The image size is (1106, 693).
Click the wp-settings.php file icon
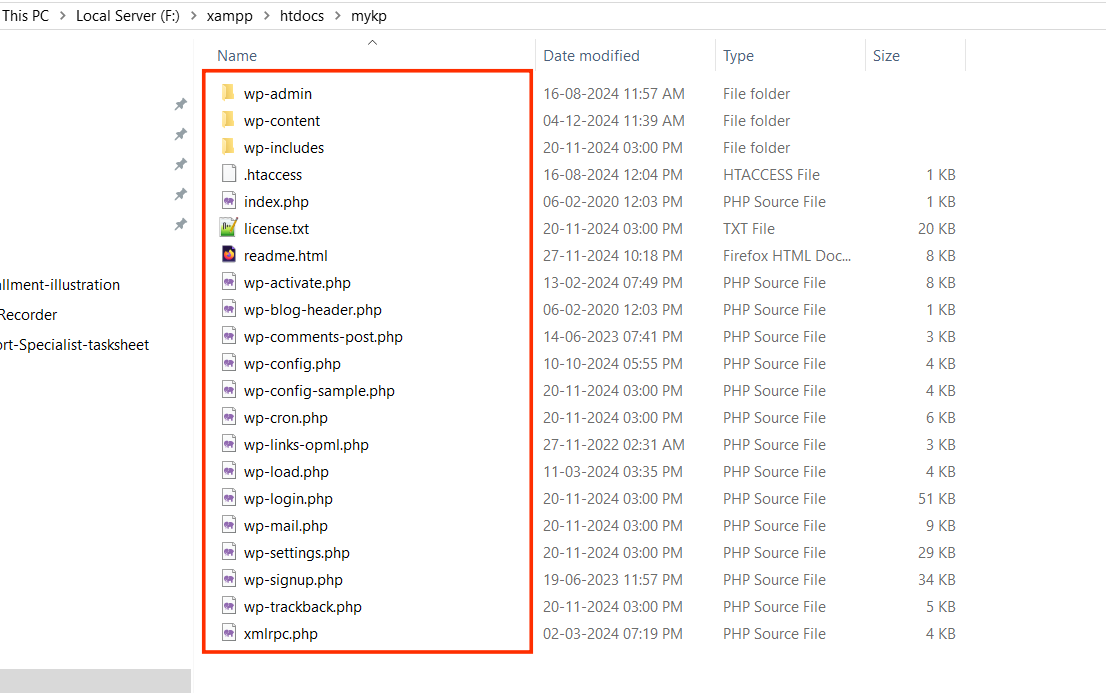click(x=229, y=552)
